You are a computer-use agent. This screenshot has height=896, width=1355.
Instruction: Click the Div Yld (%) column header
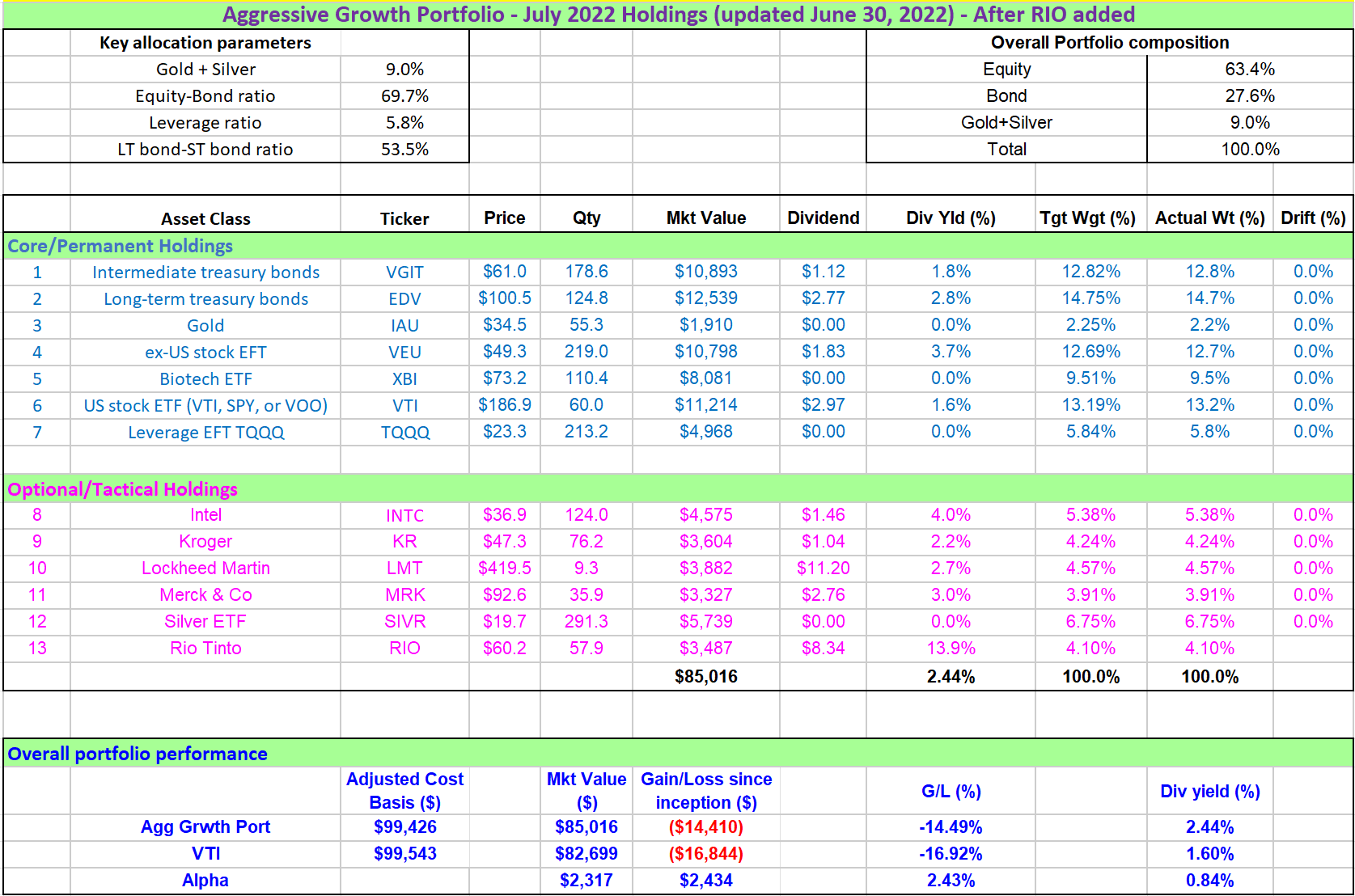pyautogui.click(x=951, y=218)
